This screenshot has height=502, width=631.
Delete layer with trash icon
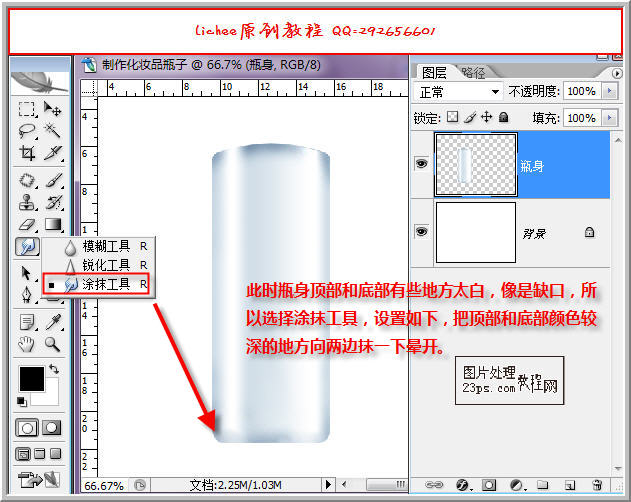click(x=598, y=485)
